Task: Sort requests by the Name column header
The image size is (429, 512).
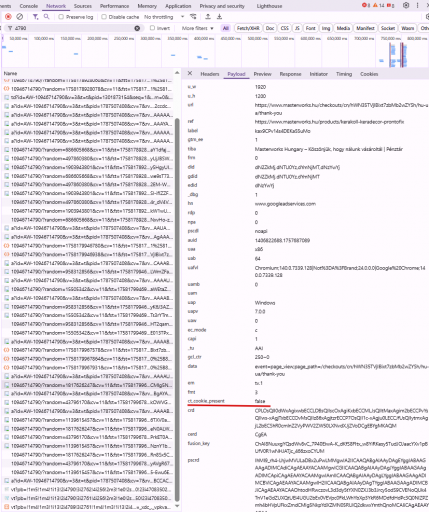Action: tap(10, 73)
